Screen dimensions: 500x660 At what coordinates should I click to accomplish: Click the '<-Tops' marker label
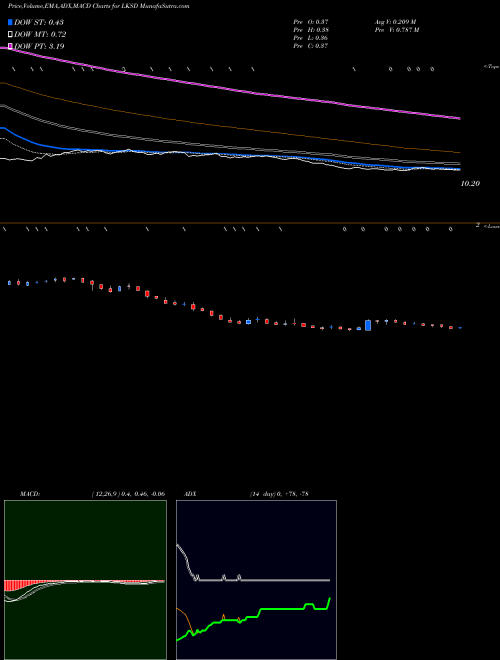click(491, 67)
